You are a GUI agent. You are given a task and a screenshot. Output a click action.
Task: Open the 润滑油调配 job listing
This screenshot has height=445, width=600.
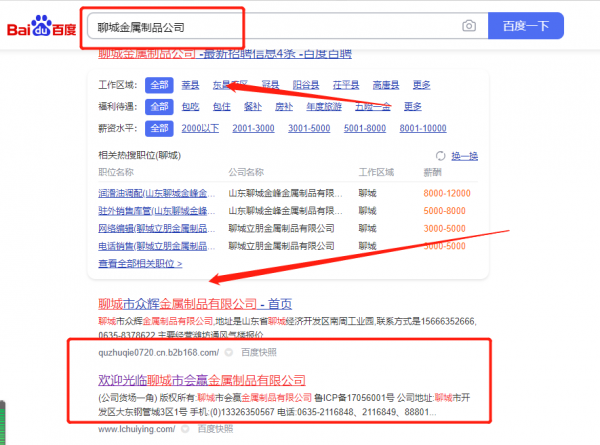(x=153, y=192)
